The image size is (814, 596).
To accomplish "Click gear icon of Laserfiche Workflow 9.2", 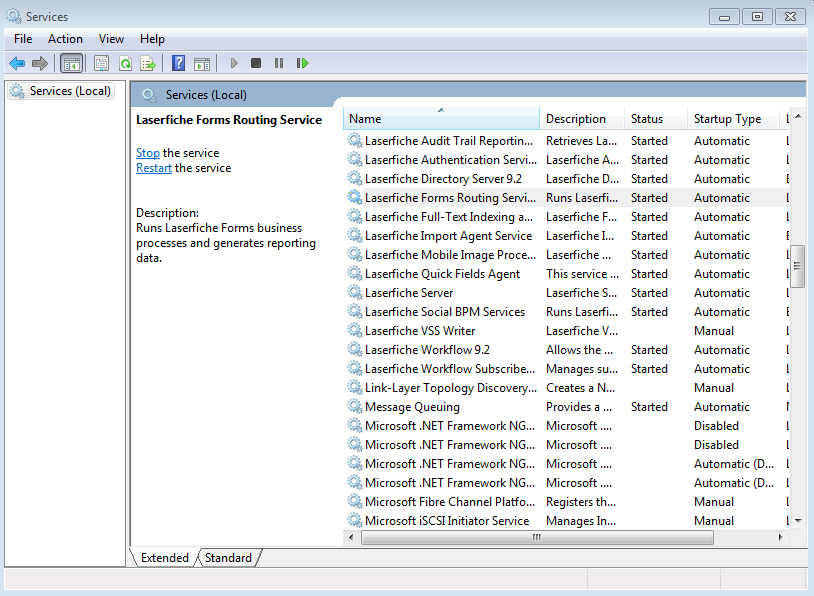I will click(x=355, y=349).
